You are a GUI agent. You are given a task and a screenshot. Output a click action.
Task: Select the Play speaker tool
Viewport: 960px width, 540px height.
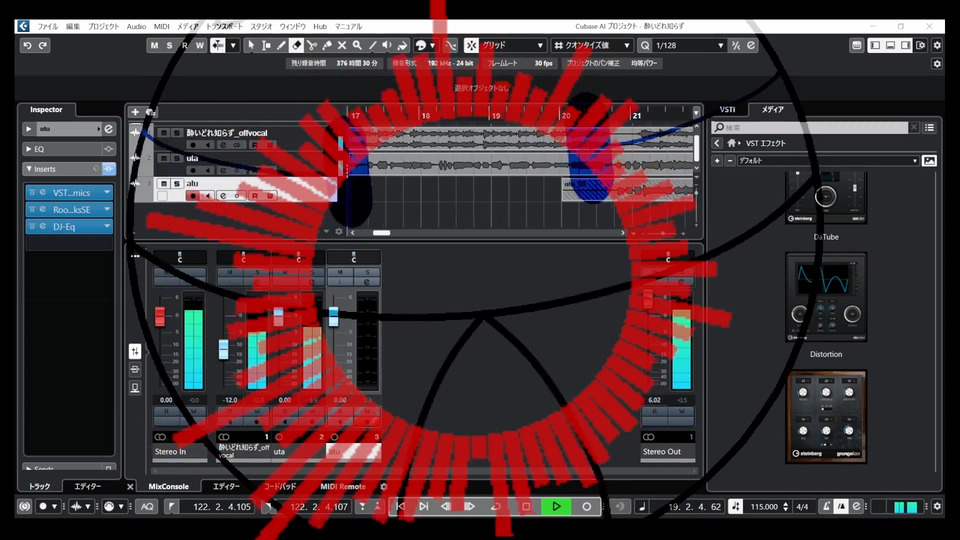[x=387, y=45]
